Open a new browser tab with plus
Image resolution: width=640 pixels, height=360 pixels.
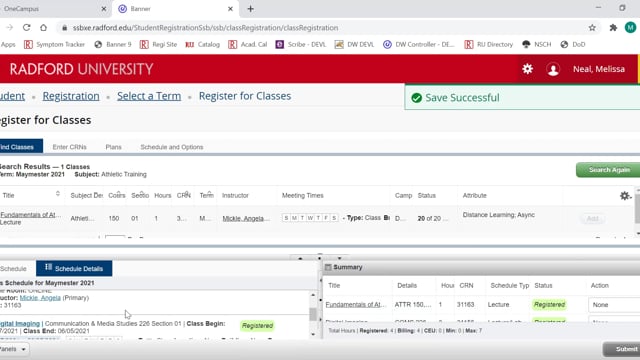pos(251,9)
